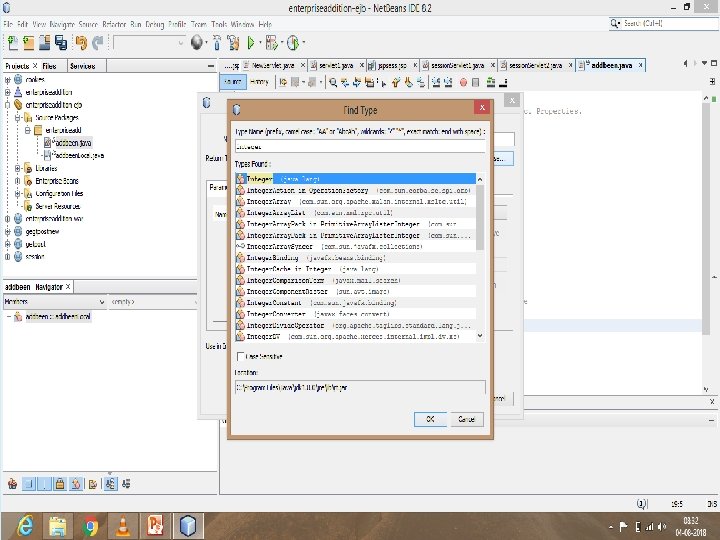Click the Open Project toolbar icon
Image resolution: width=720 pixels, height=540 pixels.
(x=45, y=43)
